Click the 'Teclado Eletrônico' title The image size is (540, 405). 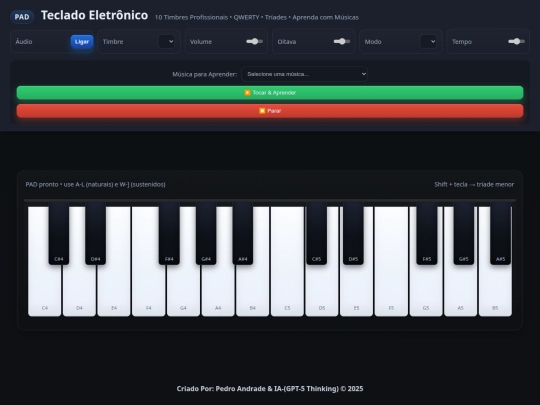coord(94,15)
